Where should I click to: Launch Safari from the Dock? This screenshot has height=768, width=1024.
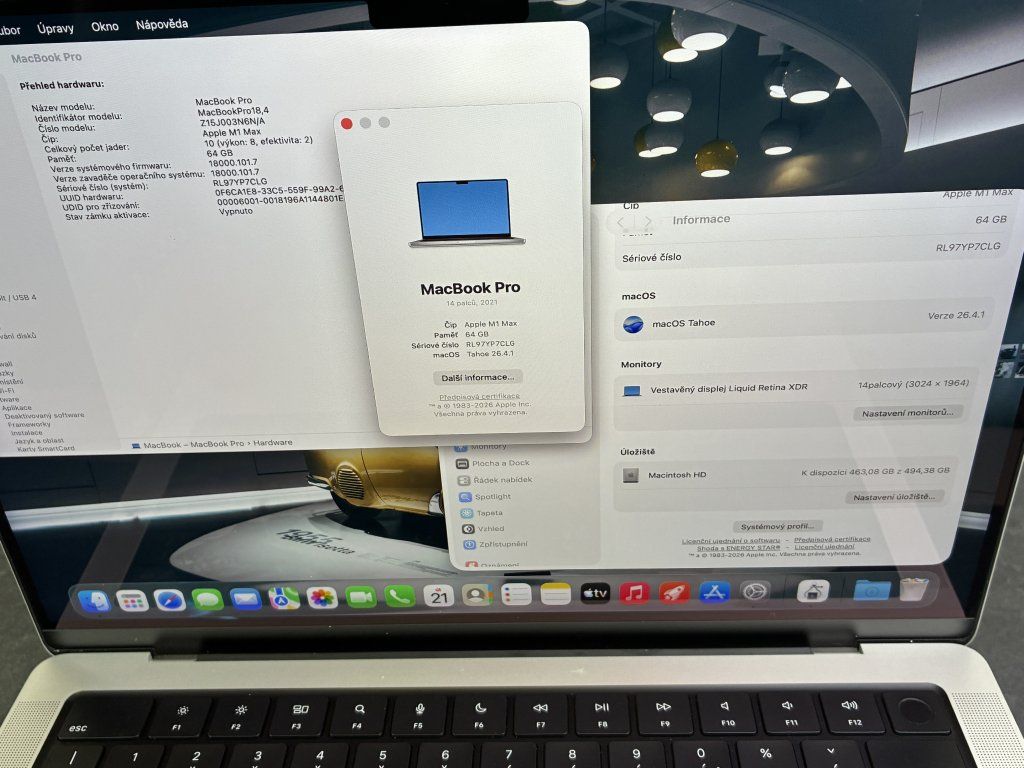(x=170, y=600)
